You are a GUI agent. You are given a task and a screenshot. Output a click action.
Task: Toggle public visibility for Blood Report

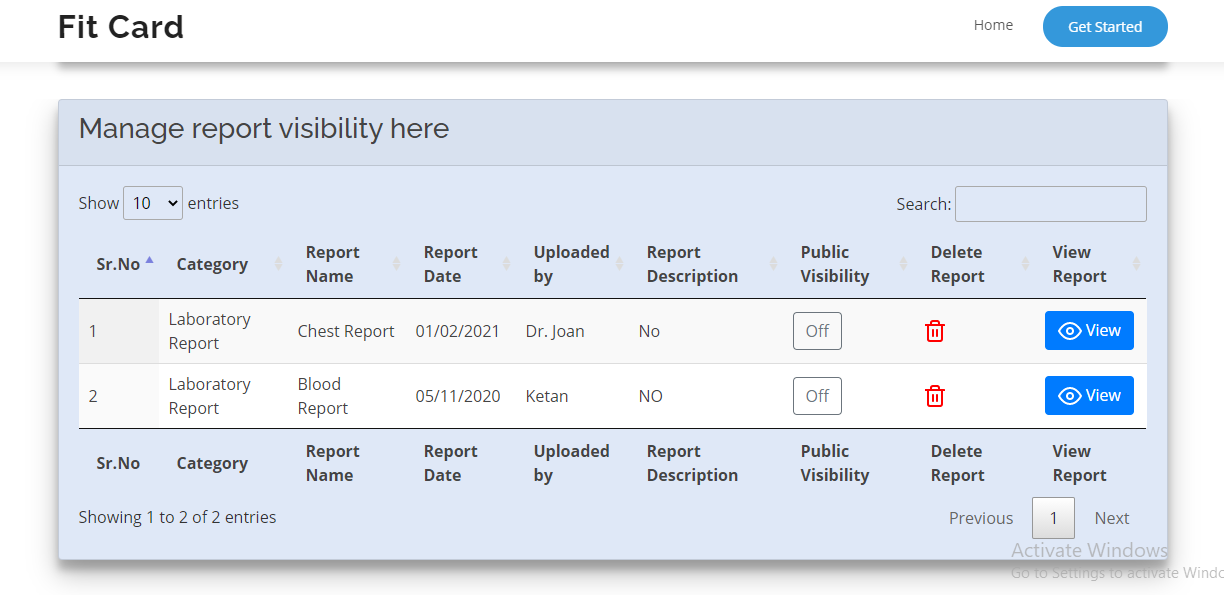coord(817,396)
